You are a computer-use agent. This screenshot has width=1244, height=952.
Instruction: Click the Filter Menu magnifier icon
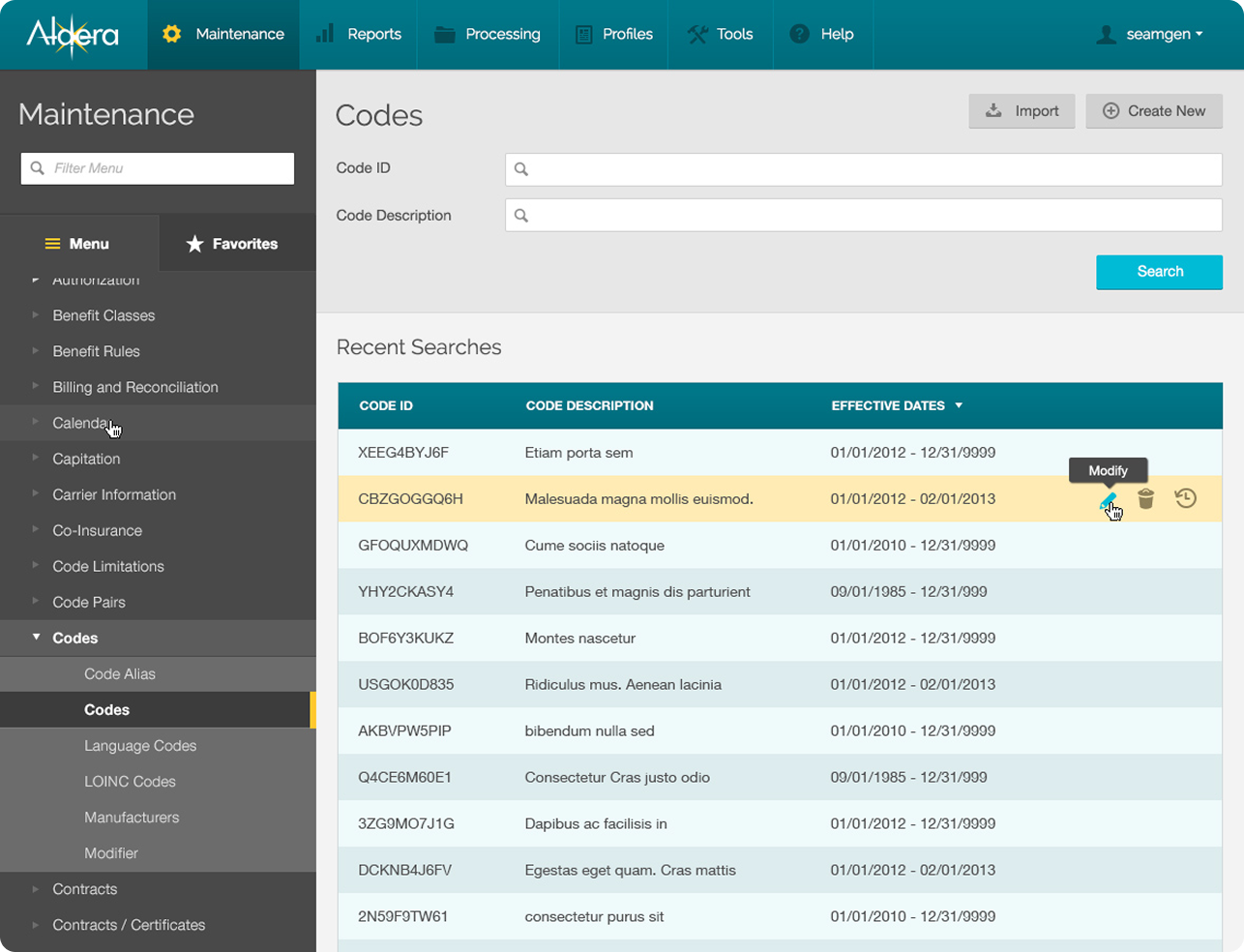click(x=38, y=168)
